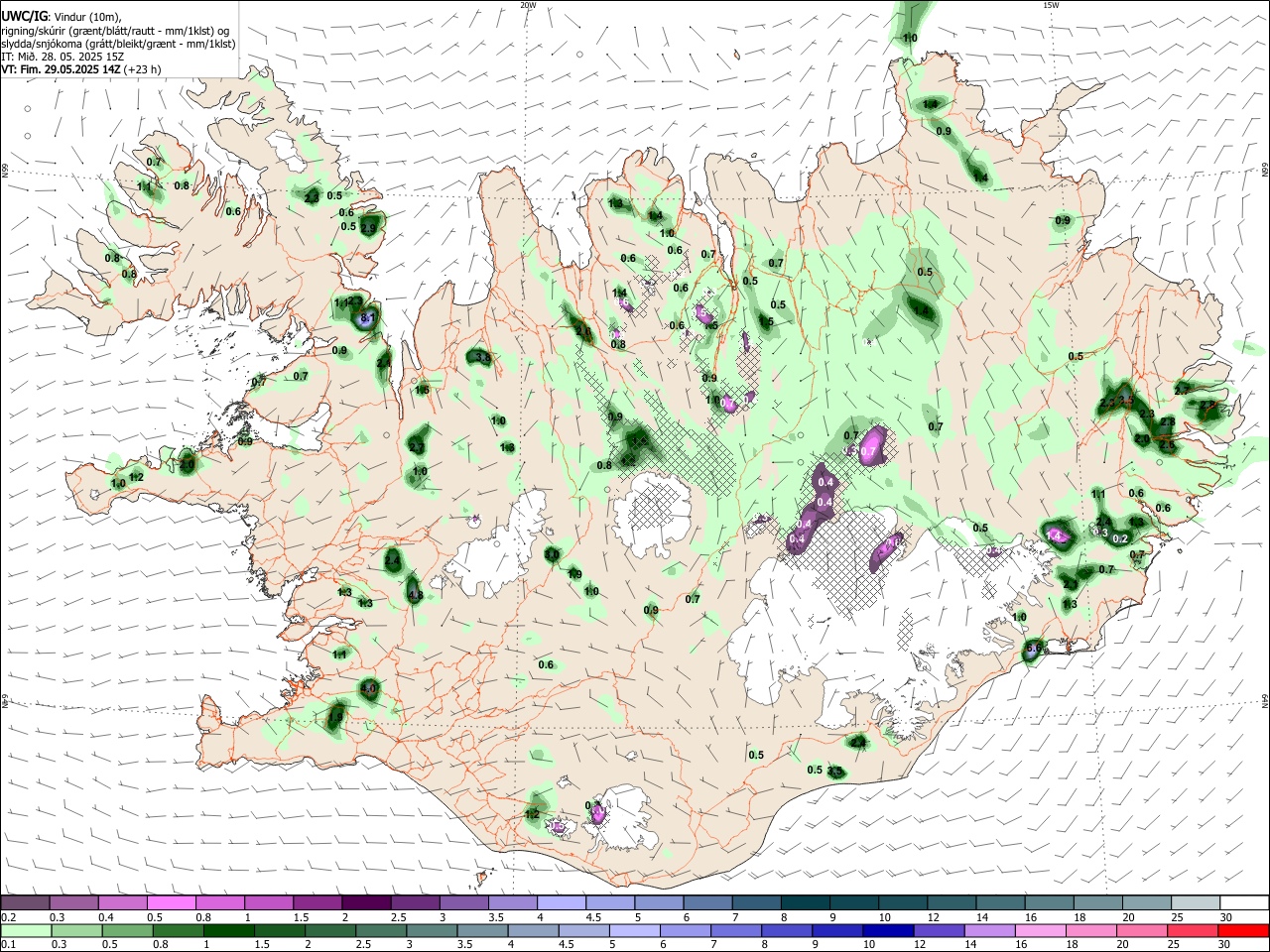Click the '2.9' precipitation value in Westfjords

pos(369,228)
